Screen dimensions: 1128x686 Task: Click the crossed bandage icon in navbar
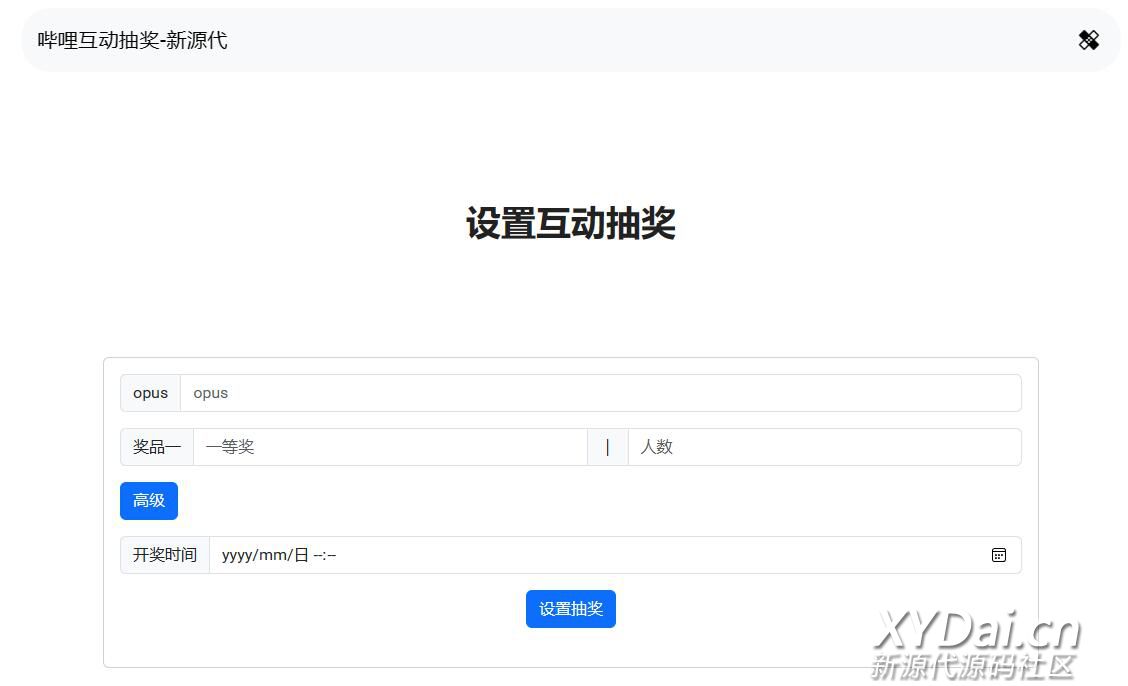pyautogui.click(x=1088, y=40)
